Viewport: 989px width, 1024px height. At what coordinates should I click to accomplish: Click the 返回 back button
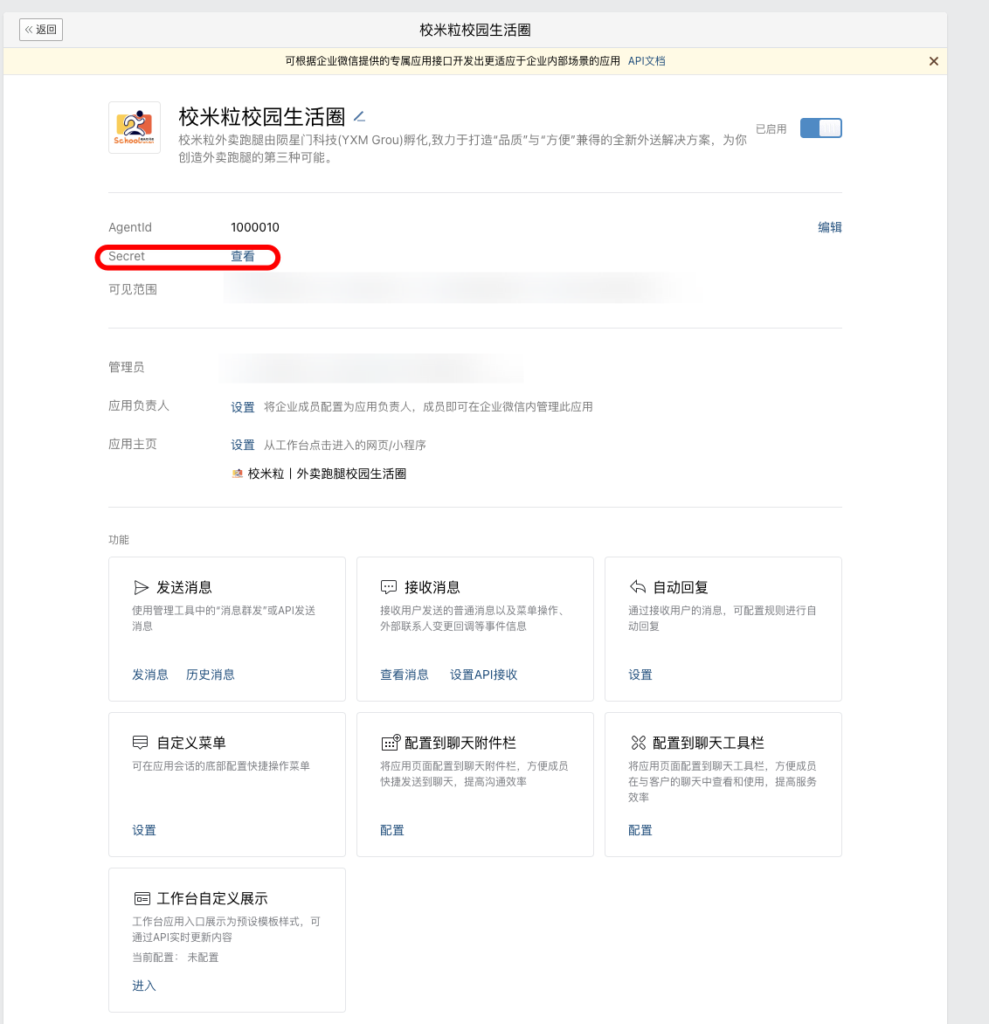pos(41,30)
